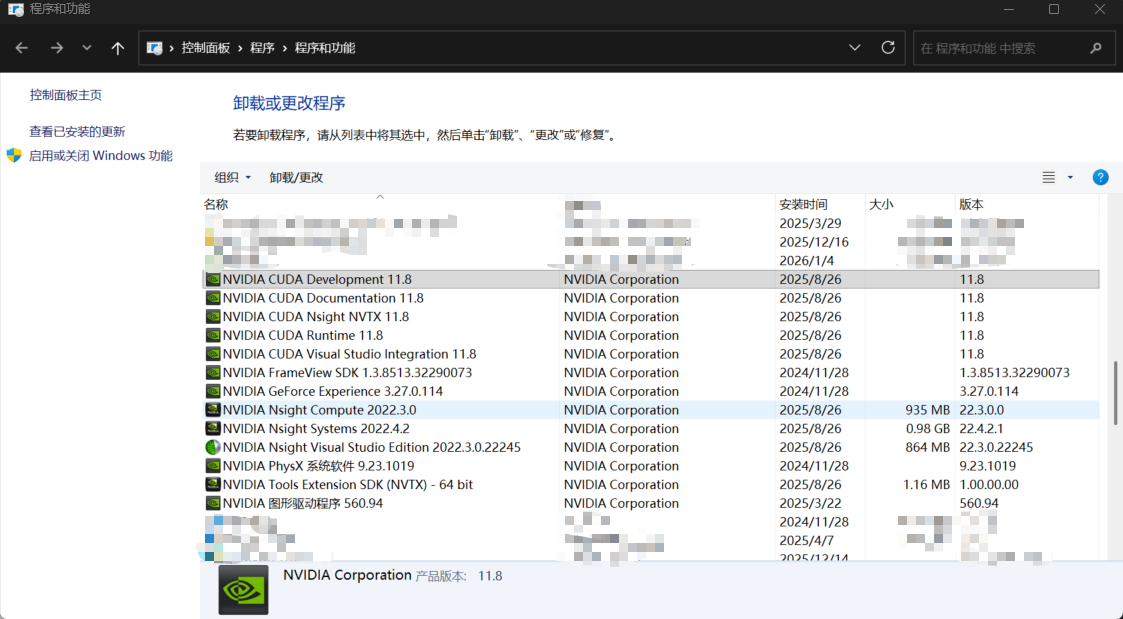The height and width of the screenshot is (619, 1123).
Task: Click icon of NVIDIA CUDA Nsight NVTX 11.8
Action: [x=213, y=317]
